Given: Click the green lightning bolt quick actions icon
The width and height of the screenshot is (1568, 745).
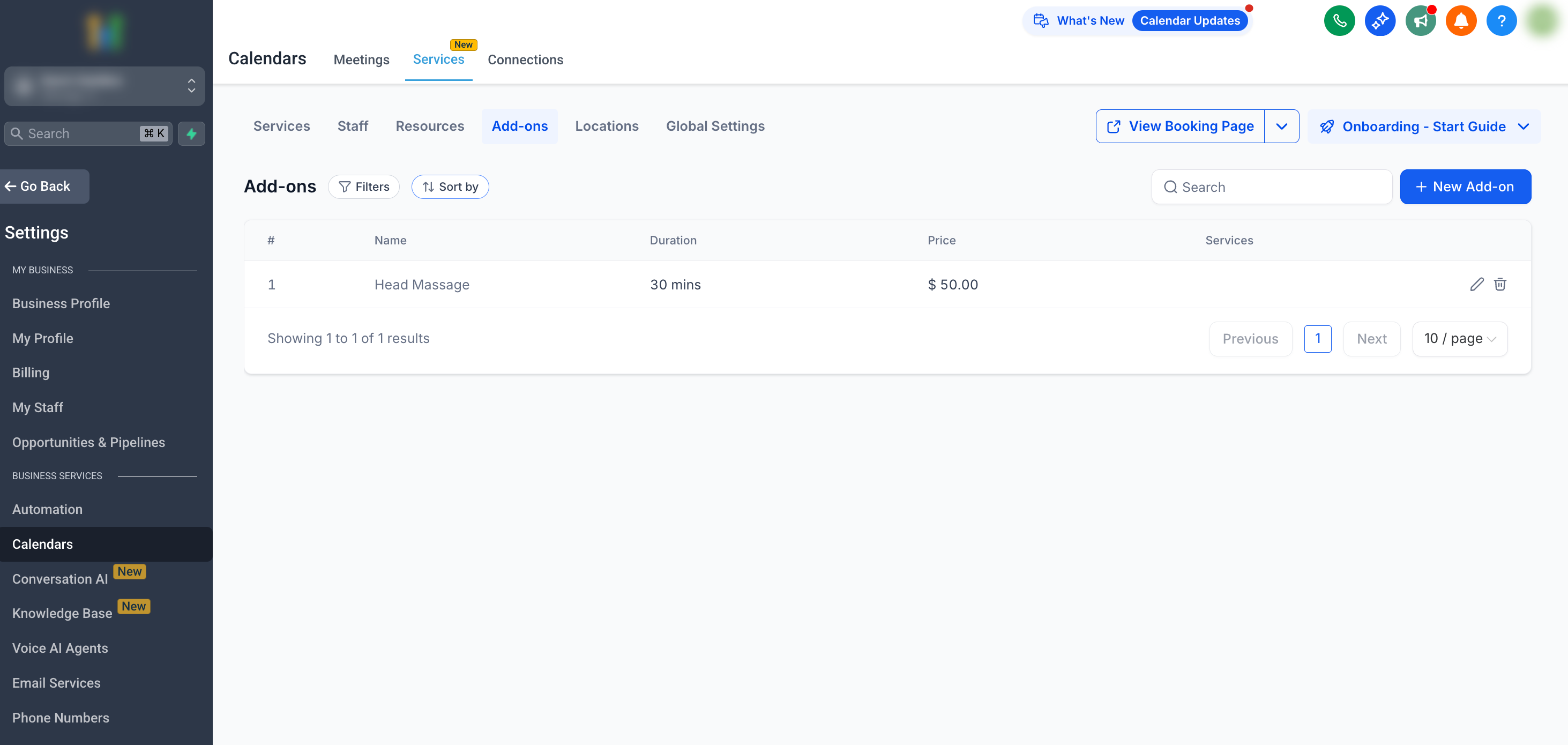Looking at the screenshot, I should [x=191, y=134].
